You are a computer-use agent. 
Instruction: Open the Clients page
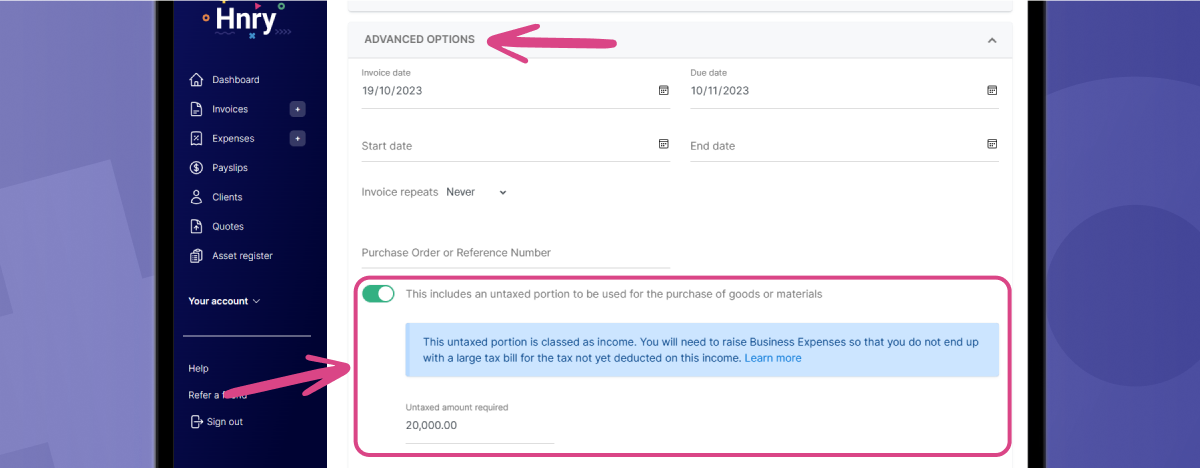click(x=227, y=197)
